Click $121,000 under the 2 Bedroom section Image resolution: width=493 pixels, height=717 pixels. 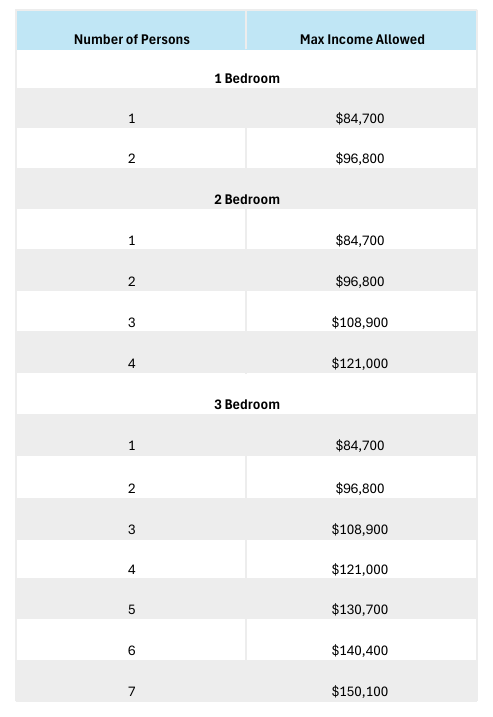360,364
